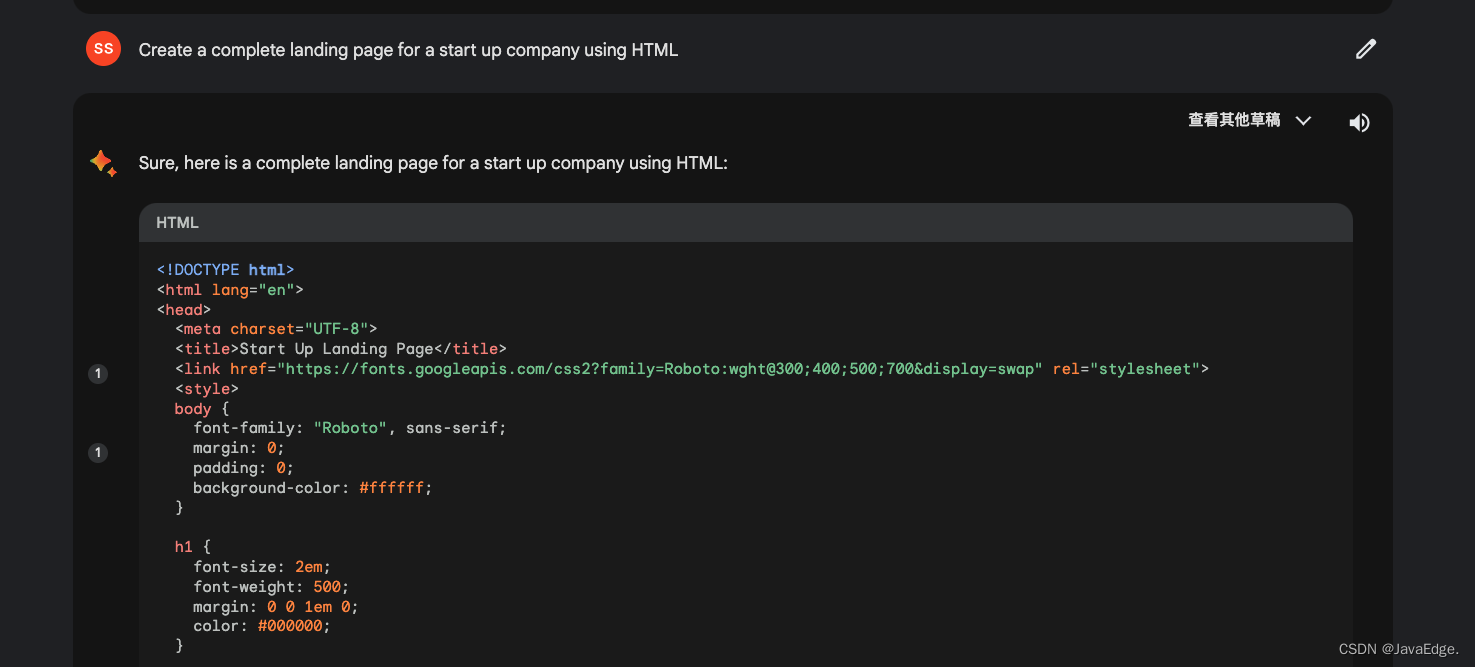The image size is (1475, 667).
Task: Click the "UTF-8" charset value
Action: click(x=337, y=329)
